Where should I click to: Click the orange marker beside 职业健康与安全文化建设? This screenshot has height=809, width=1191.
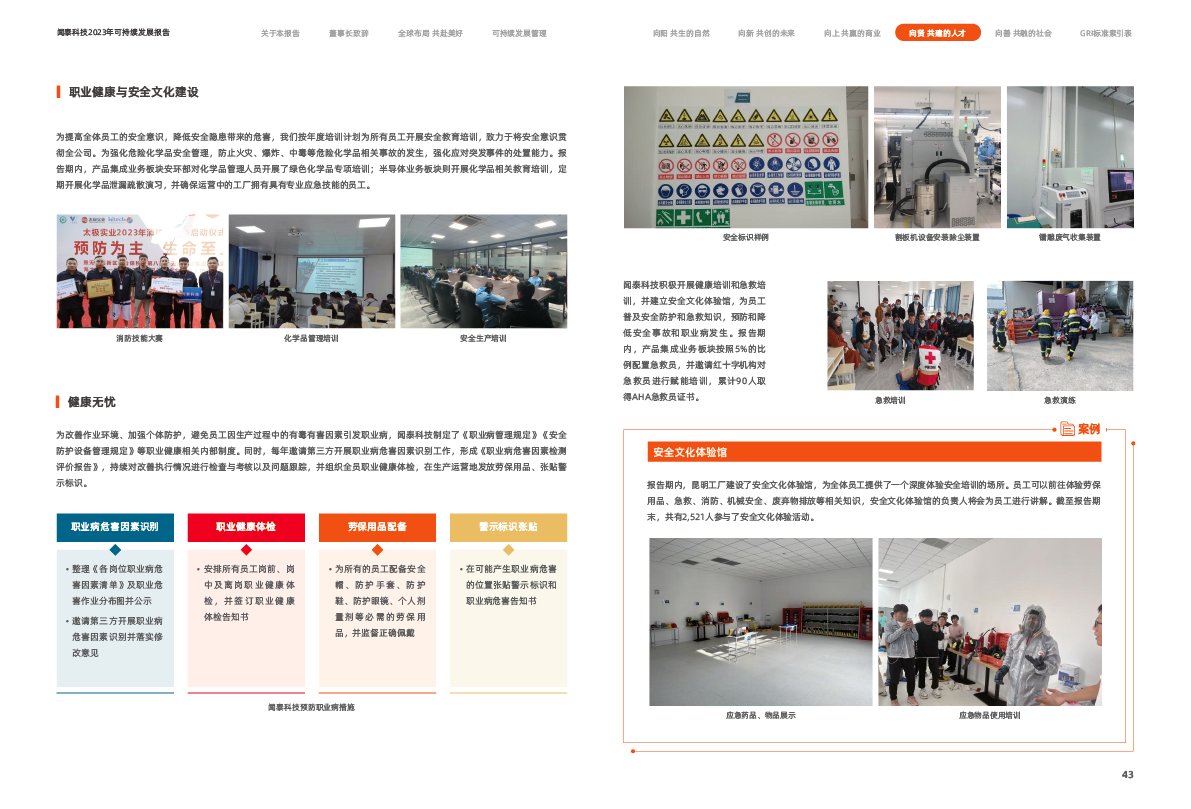point(58,92)
